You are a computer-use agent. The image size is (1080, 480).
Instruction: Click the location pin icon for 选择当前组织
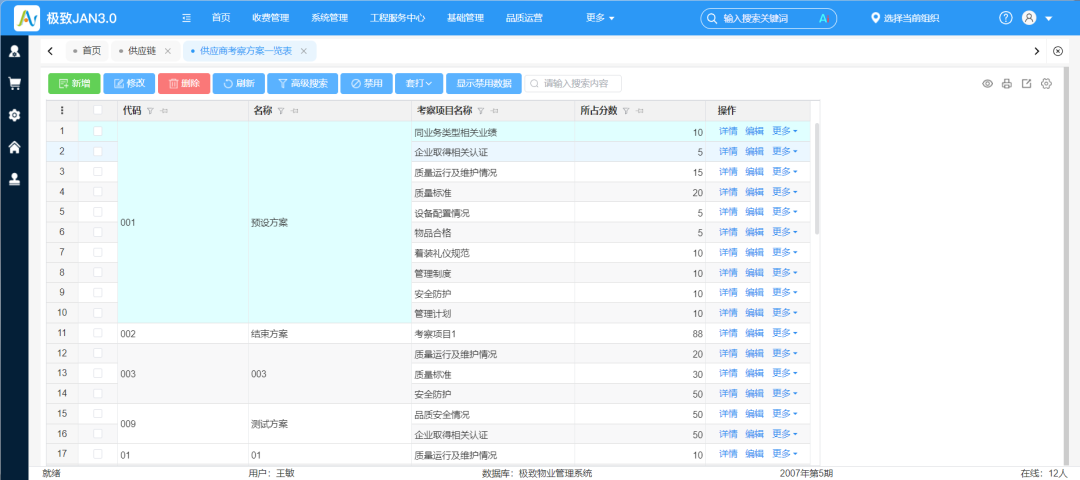coord(875,18)
